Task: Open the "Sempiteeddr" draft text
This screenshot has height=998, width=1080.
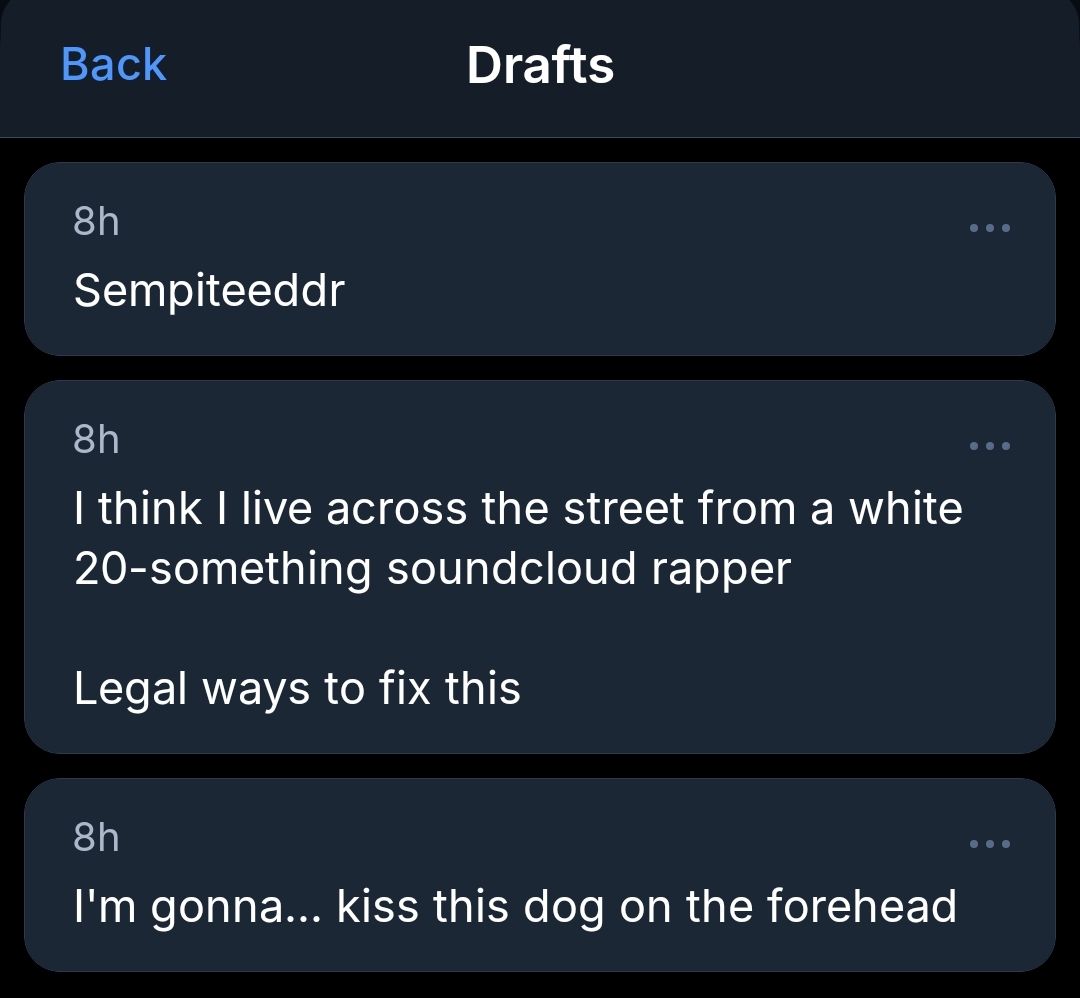Action: pyautogui.click(x=209, y=291)
